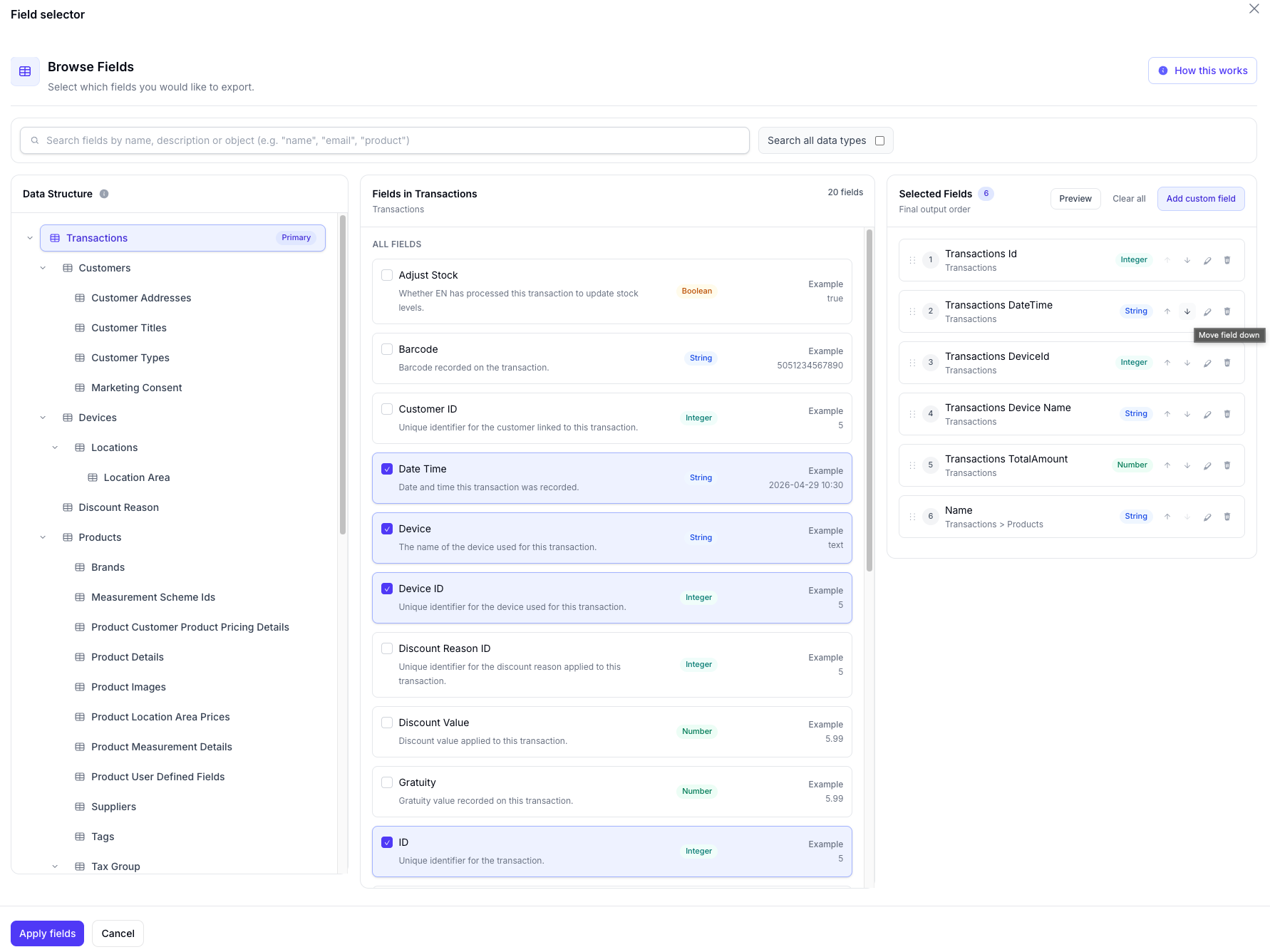This screenshot has height=952, width=1270.
Task: Click the fields list scrollbar
Action: (x=869, y=400)
